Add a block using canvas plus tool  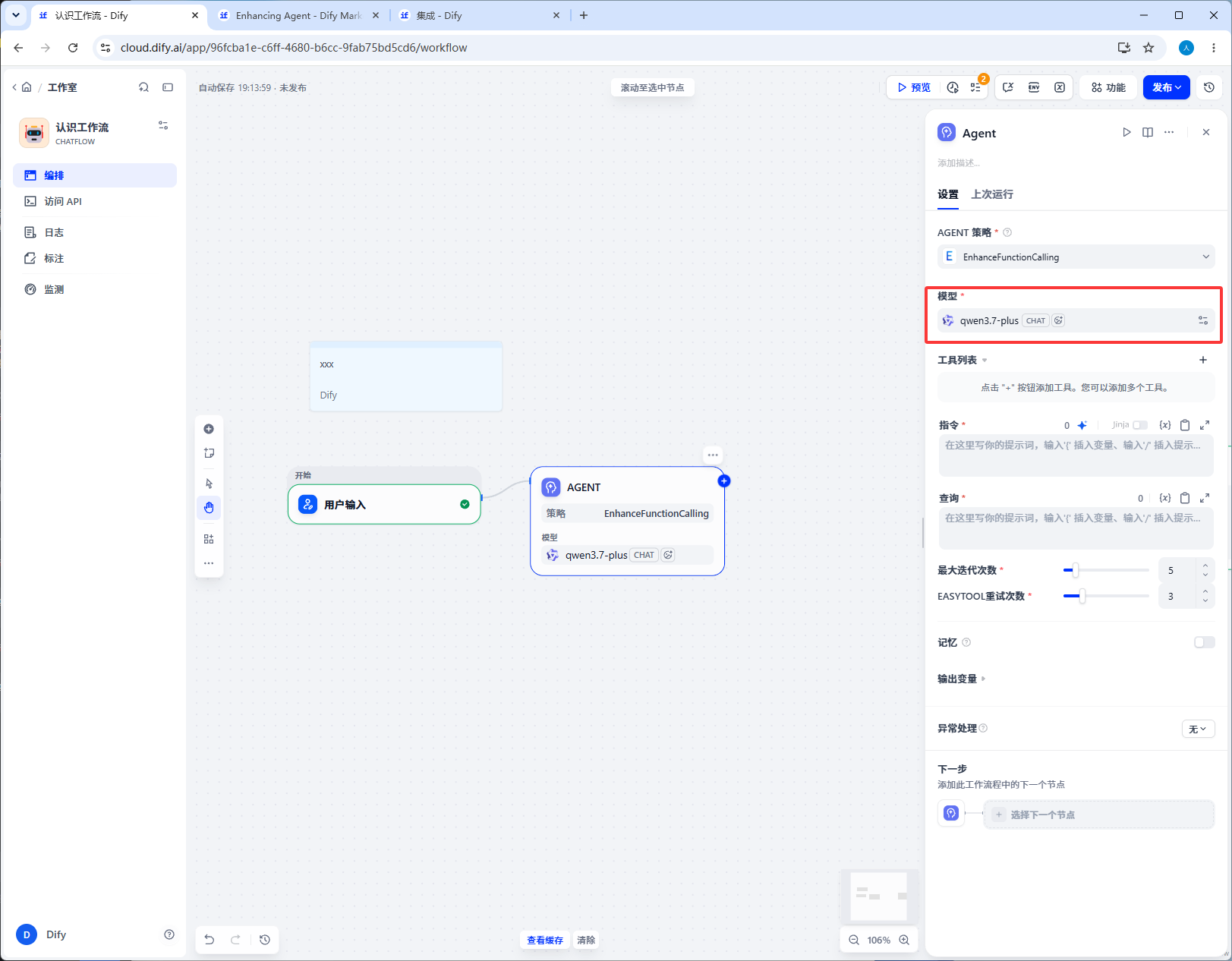209,429
